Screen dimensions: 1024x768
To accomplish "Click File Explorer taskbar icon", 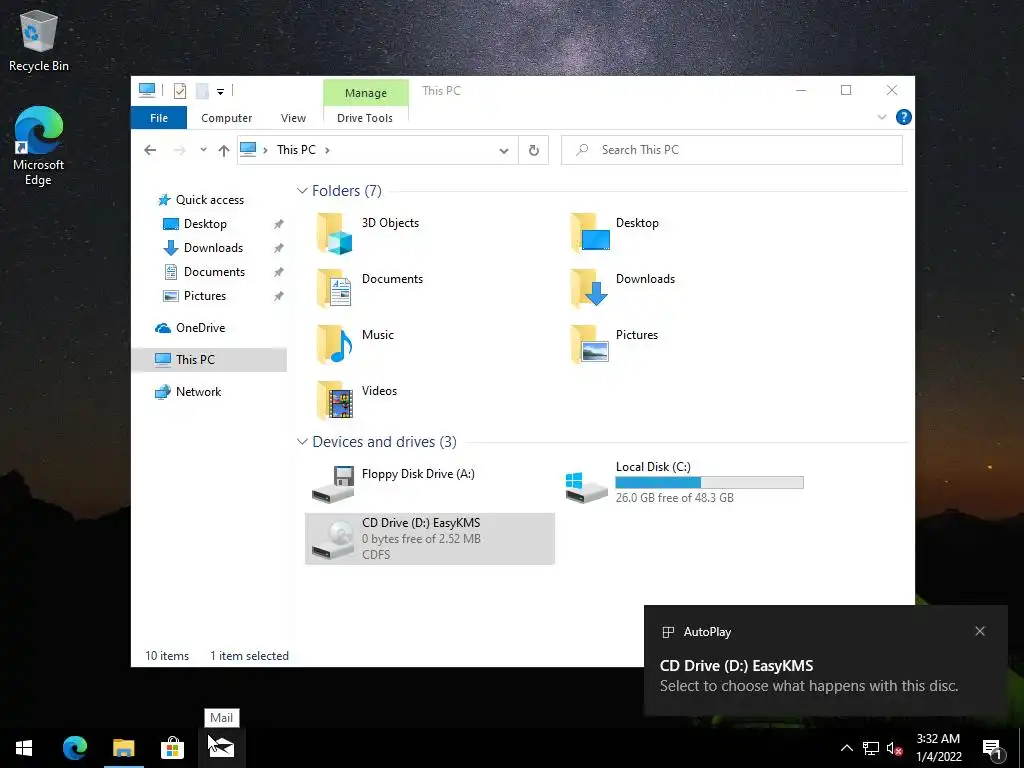I will click(x=123, y=747).
